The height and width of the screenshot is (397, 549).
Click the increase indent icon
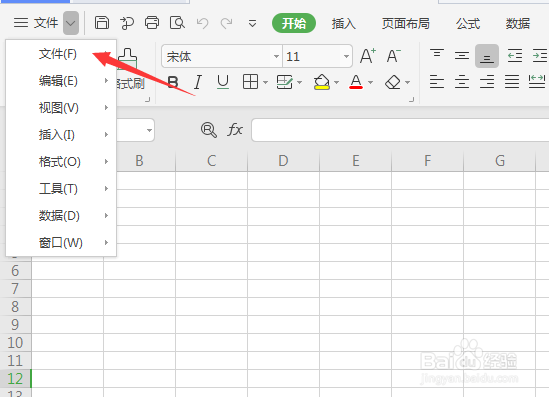(540, 56)
